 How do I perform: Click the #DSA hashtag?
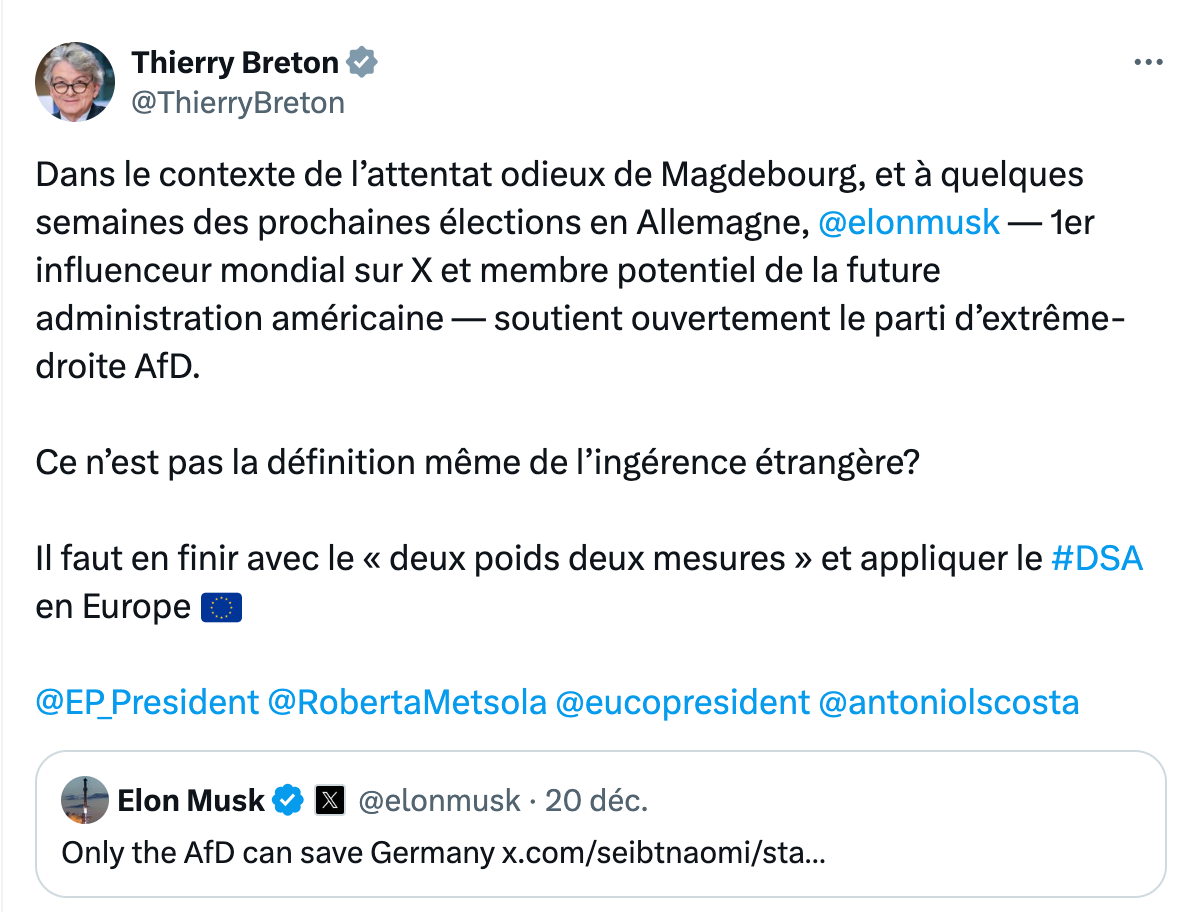tap(1096, 558)
